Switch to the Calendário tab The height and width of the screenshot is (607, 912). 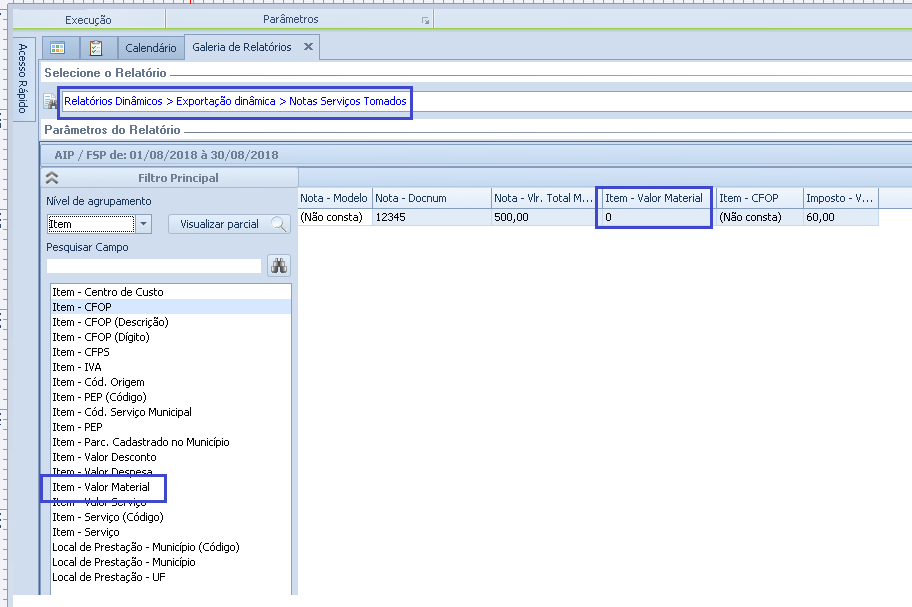click(x=150, y=48)
